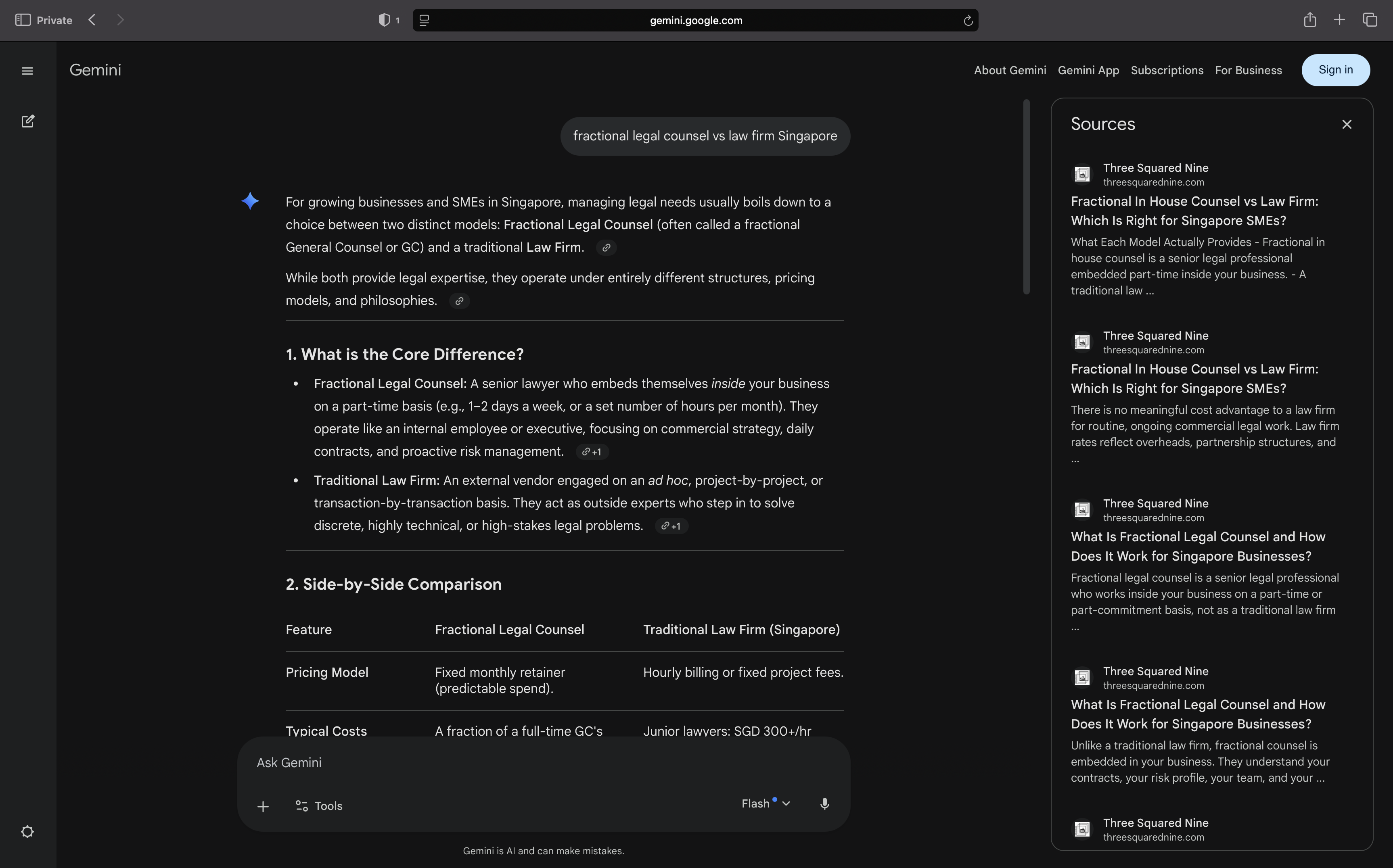Open About Gemini in the top navigation

point(1010,70)
